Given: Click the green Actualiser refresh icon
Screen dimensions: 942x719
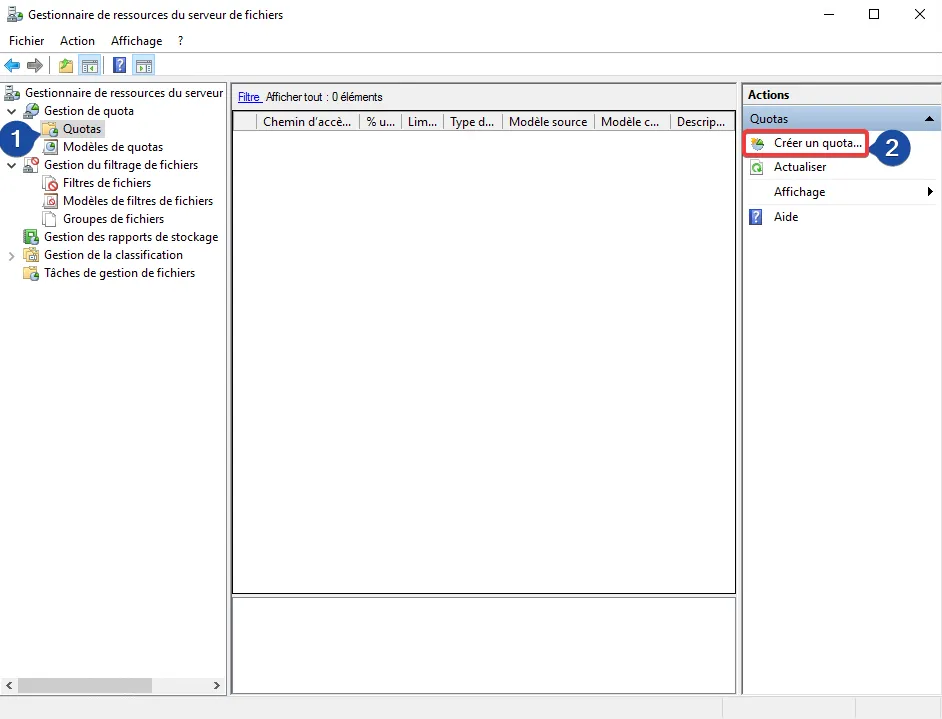Looking at the screenshot, I should click(758, 168).
